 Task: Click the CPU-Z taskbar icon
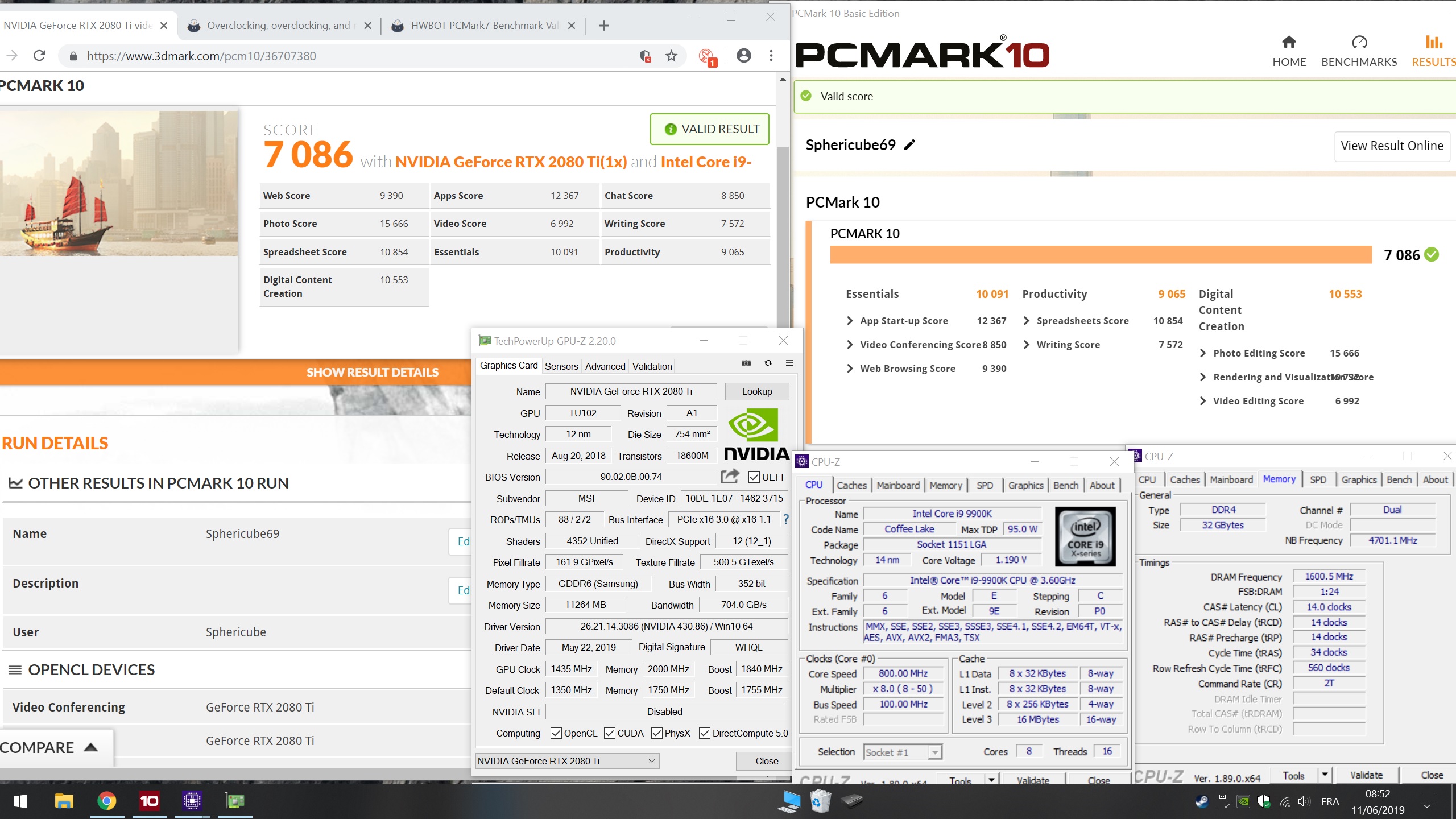[192, 801]
